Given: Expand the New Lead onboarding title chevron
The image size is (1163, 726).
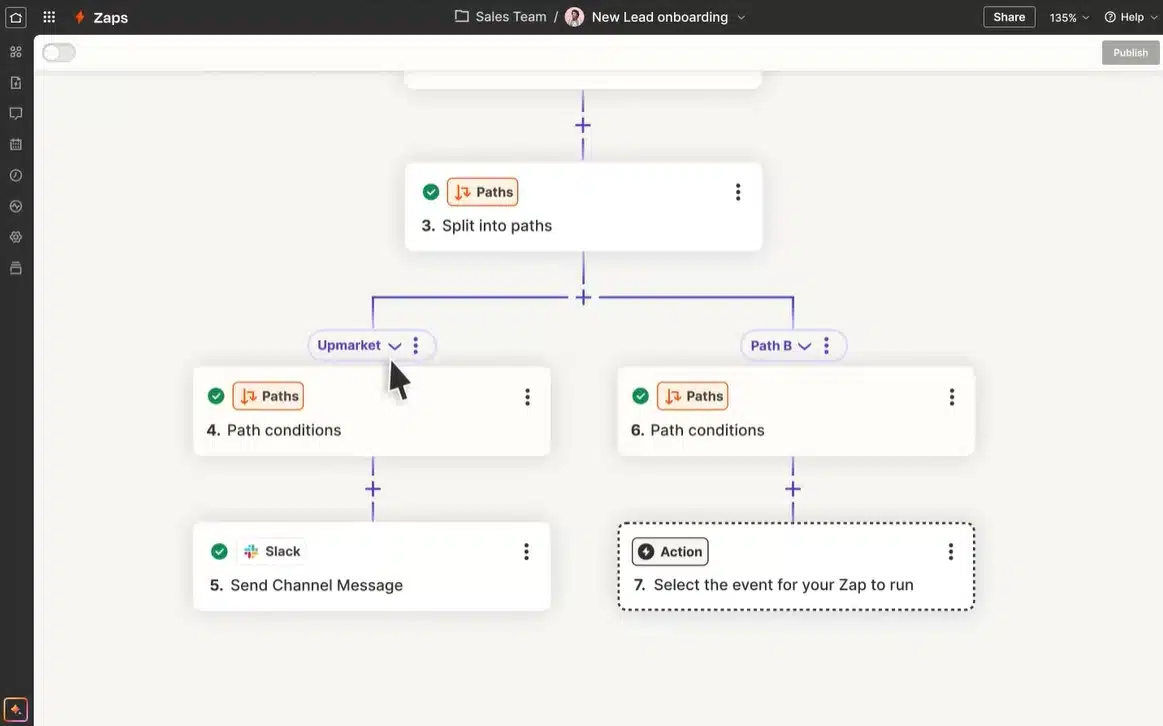Looking at the screenshot, I should 739,17.
